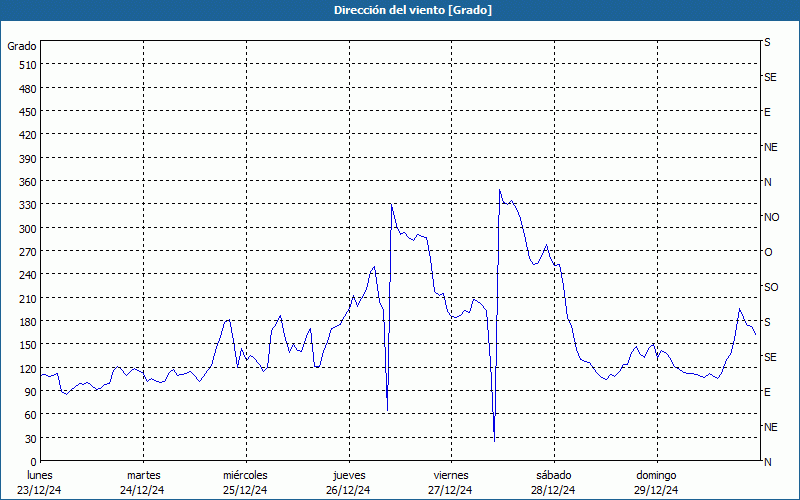Image resolution: width=800 pixels, height=500 pixels.
Task: Click the 'O' compass label level with 270
Action: click(x=768, y=252)
